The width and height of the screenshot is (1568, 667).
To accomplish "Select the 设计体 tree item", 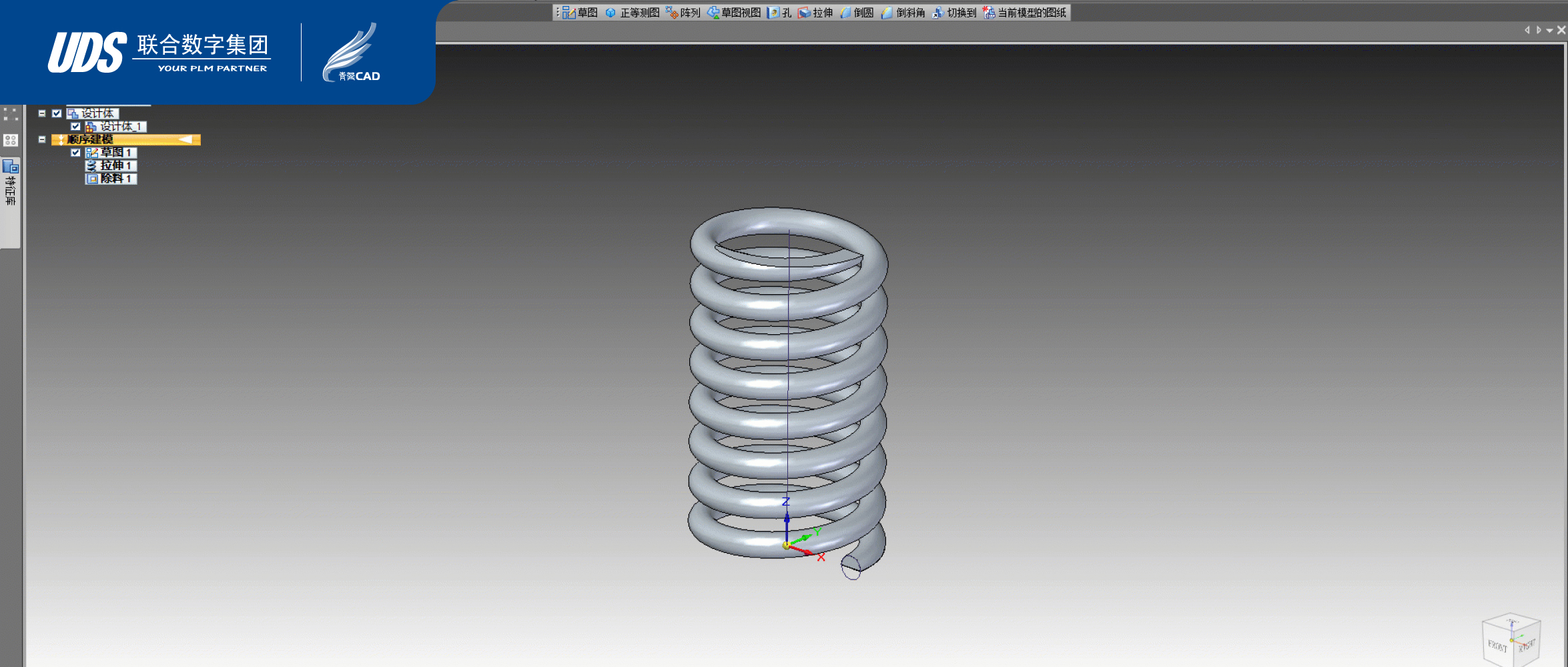I will [x=93, y=113].
